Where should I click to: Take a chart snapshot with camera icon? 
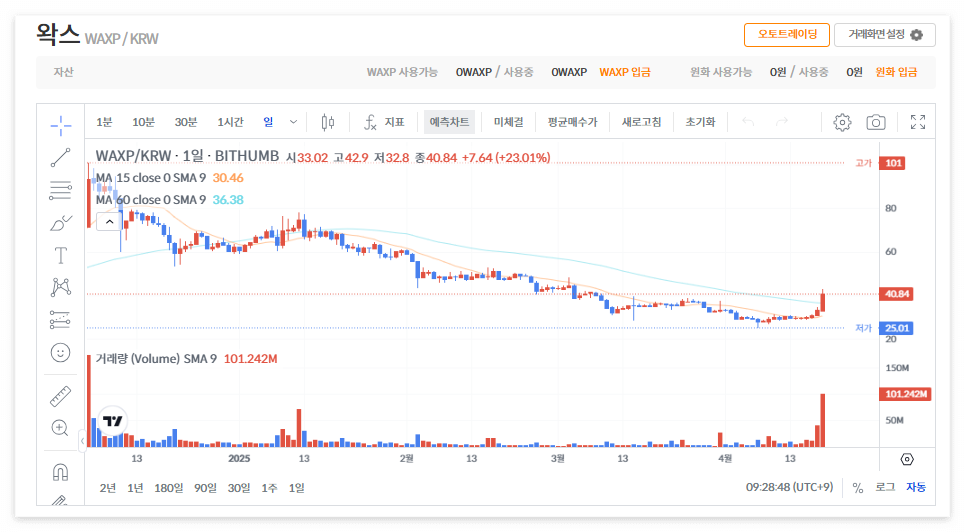pos(876,122)
